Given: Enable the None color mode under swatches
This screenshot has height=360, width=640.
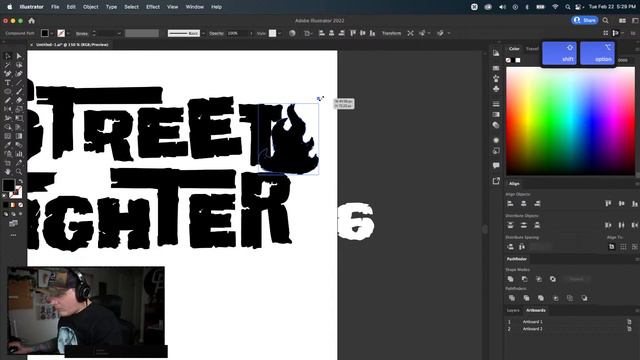Looking at the screenshot, I should click(20, 205).
